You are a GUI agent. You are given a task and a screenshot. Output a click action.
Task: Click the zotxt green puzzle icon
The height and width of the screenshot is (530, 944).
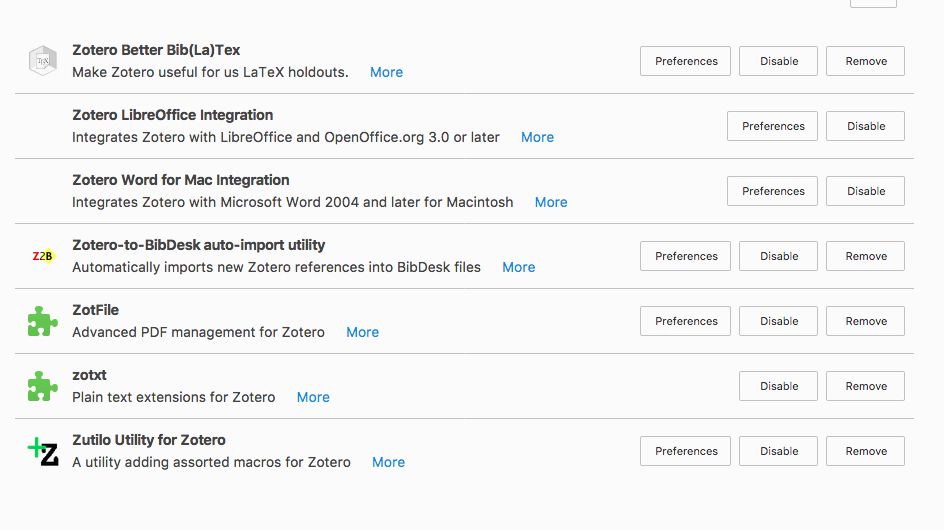pos(43,386)
